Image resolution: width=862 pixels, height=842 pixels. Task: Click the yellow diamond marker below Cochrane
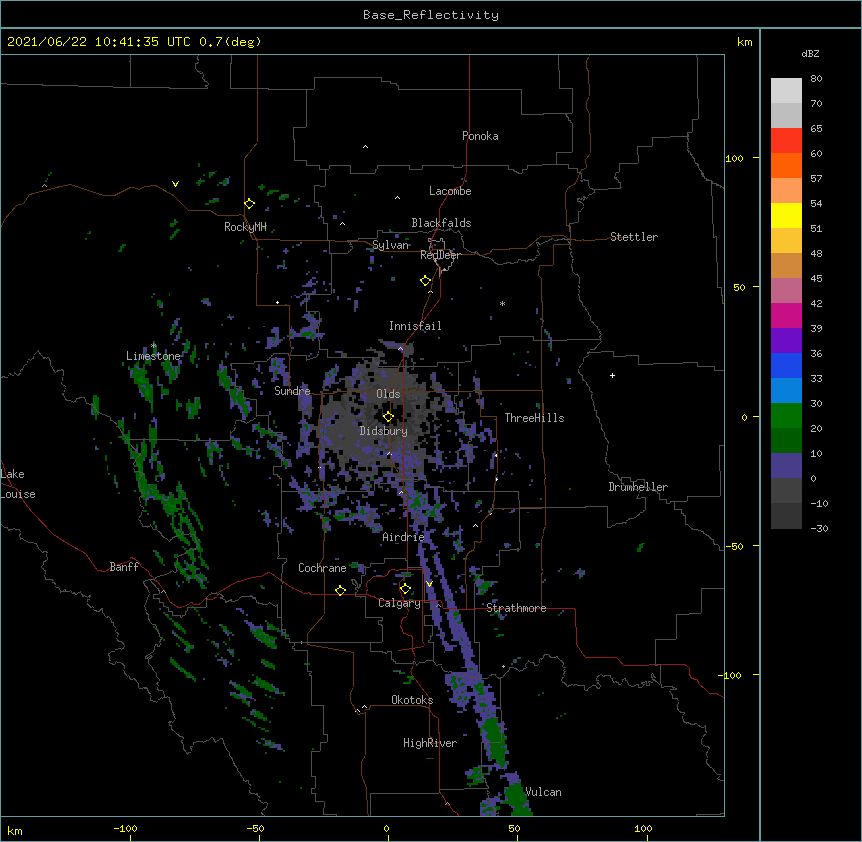(x=340, y=590)
